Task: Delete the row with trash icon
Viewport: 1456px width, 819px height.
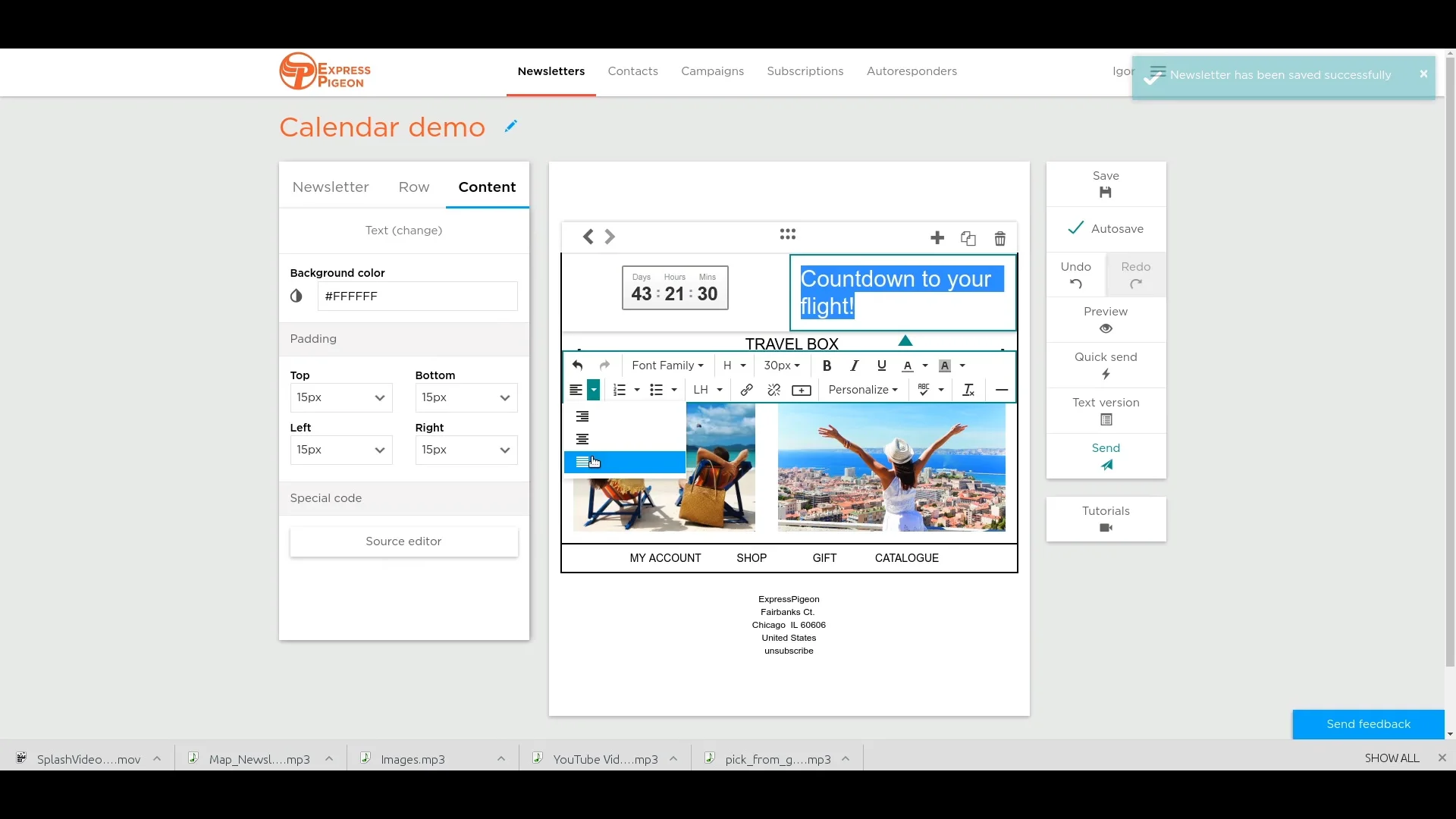Action: 999,239
